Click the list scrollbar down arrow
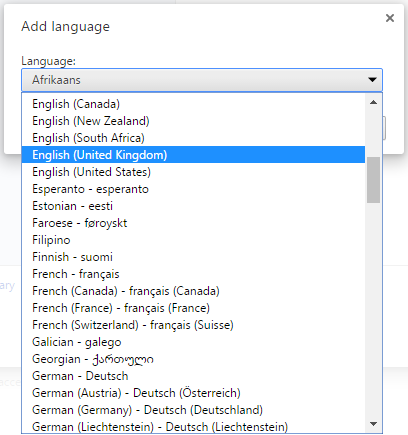408x435 pixels. 373,424
